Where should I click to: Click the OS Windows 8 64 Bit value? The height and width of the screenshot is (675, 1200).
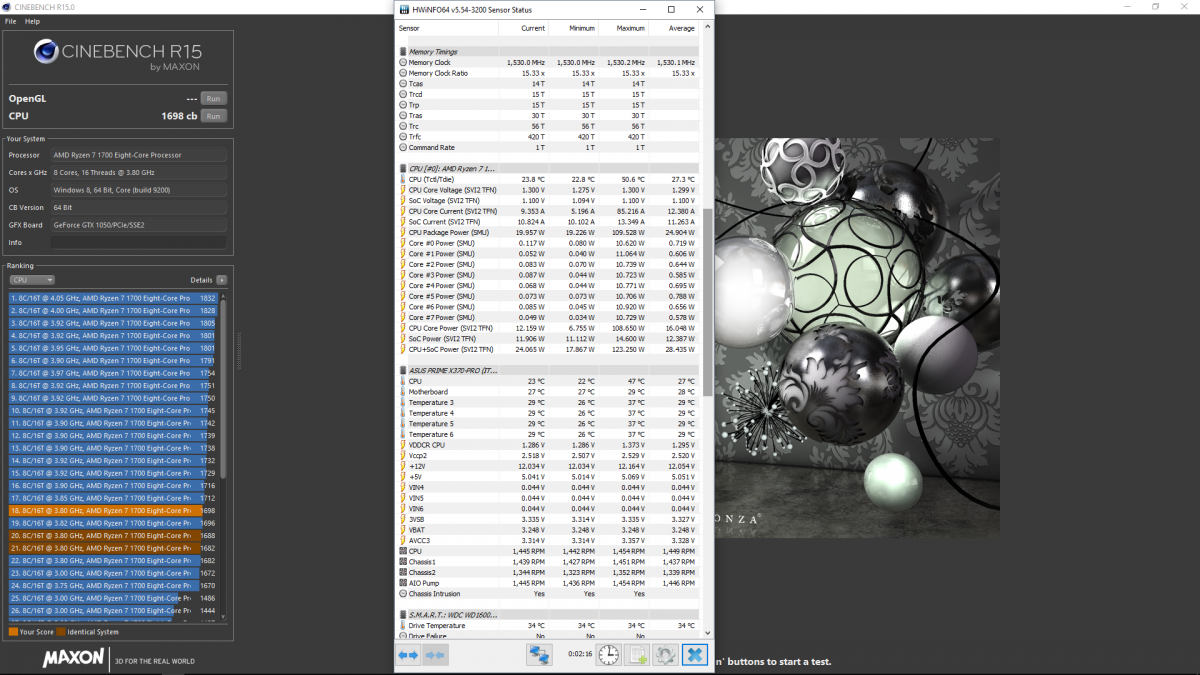pyautogui.click(x=138, y=190)
